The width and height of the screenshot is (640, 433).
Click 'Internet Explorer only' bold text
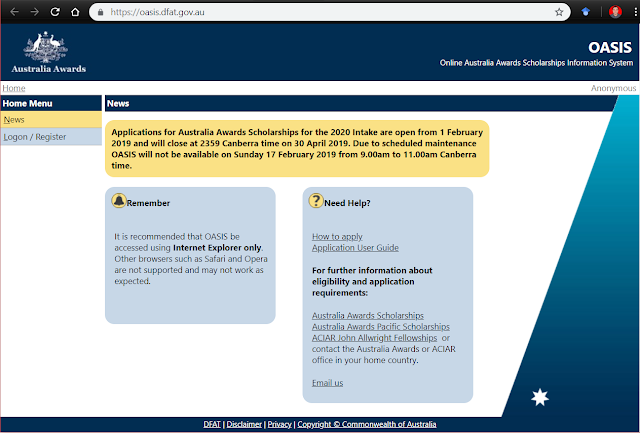(x=217, y=248)
